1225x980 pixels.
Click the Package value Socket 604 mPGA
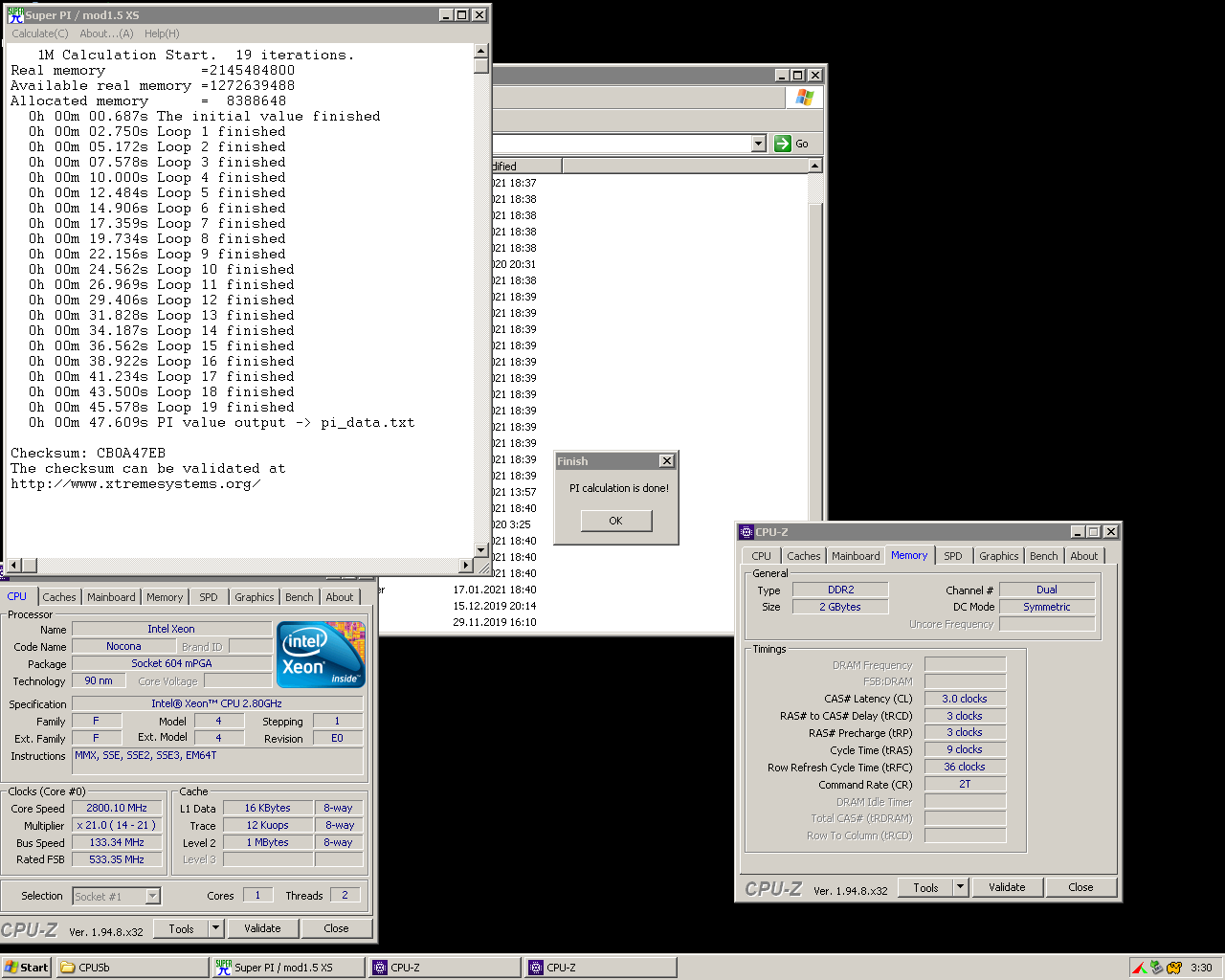click(171, 663)
